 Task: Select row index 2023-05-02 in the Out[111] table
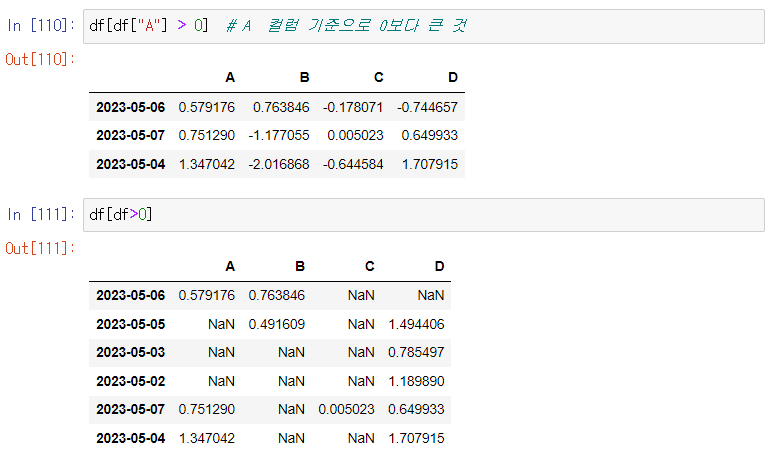[x=130, y=382]
